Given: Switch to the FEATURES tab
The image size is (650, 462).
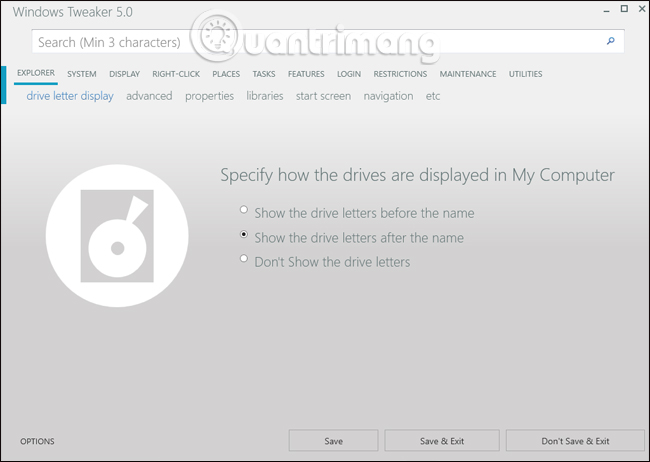Looking at the screenshot, I should pyautogui.click(x=306, y=74).
